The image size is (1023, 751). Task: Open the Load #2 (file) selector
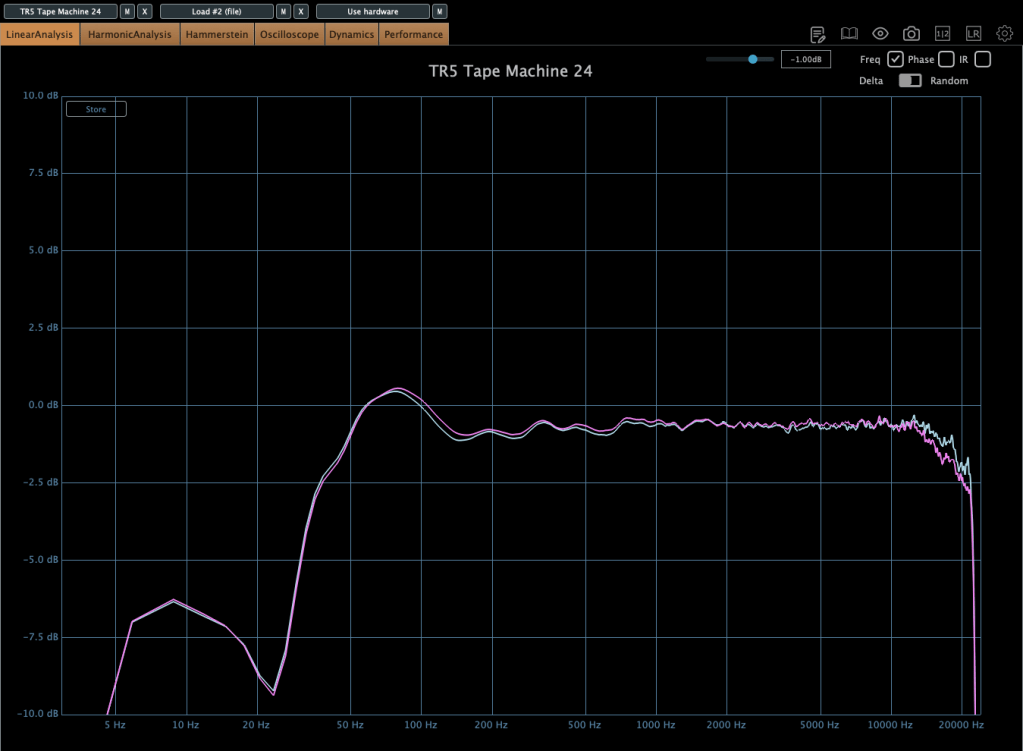[x=216, y=12]
